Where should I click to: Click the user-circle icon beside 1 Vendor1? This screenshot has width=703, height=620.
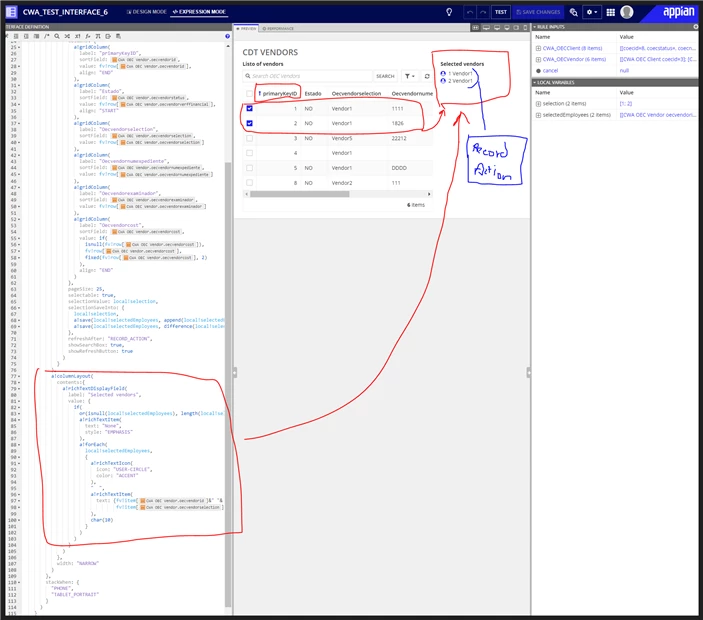click(x=443, y=74)
